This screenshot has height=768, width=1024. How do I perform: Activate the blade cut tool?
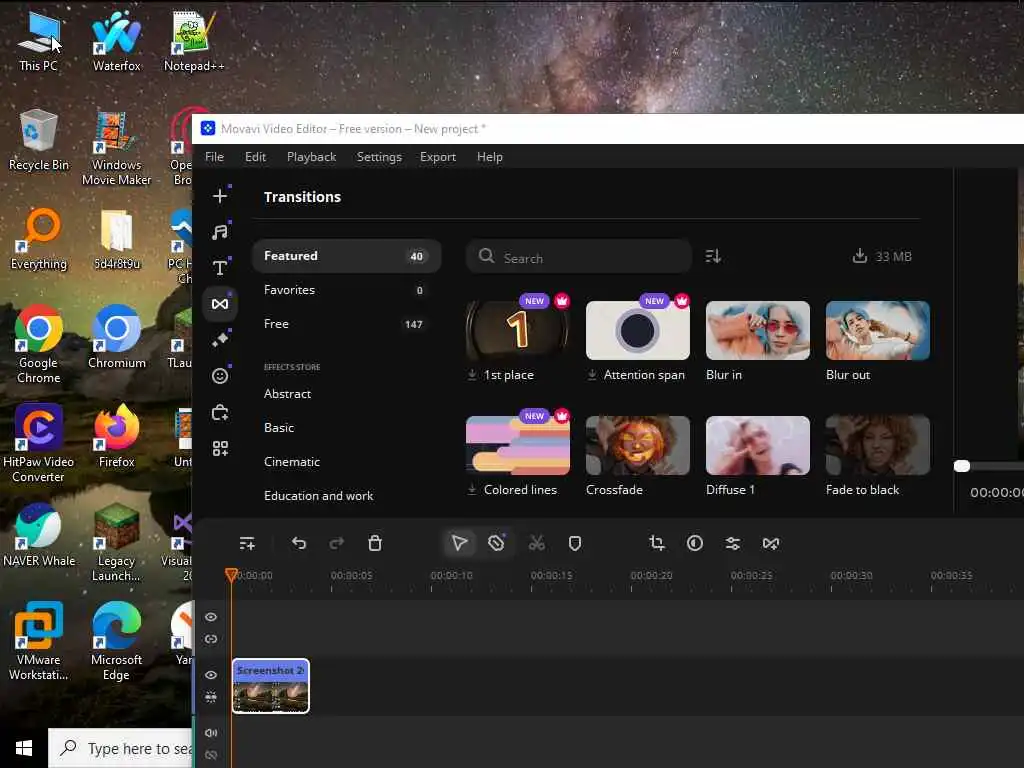pos(496,543)
